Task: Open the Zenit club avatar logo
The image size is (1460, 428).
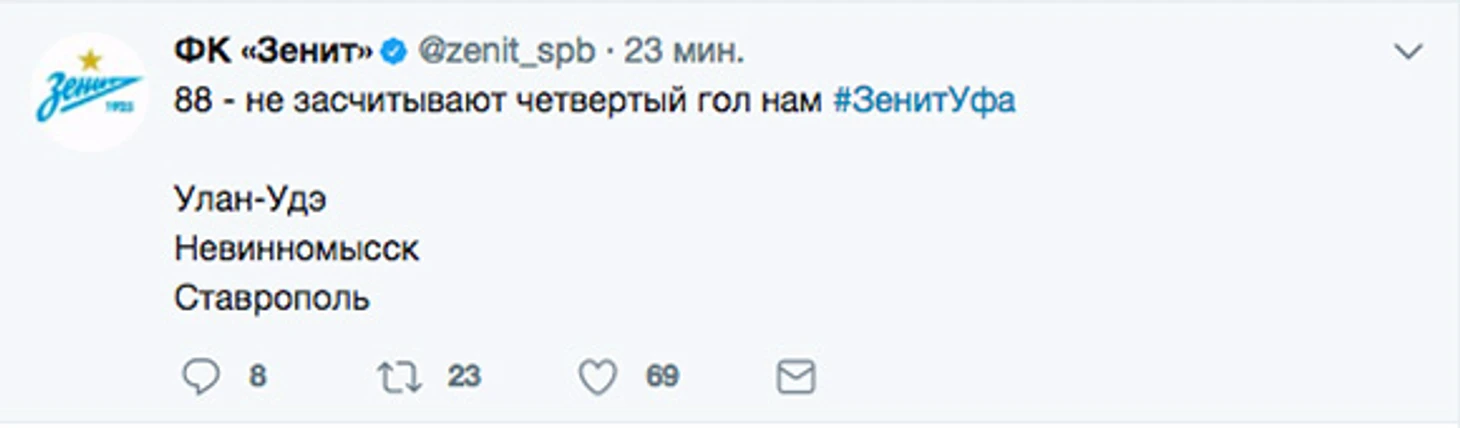Action: pos(89,92)
